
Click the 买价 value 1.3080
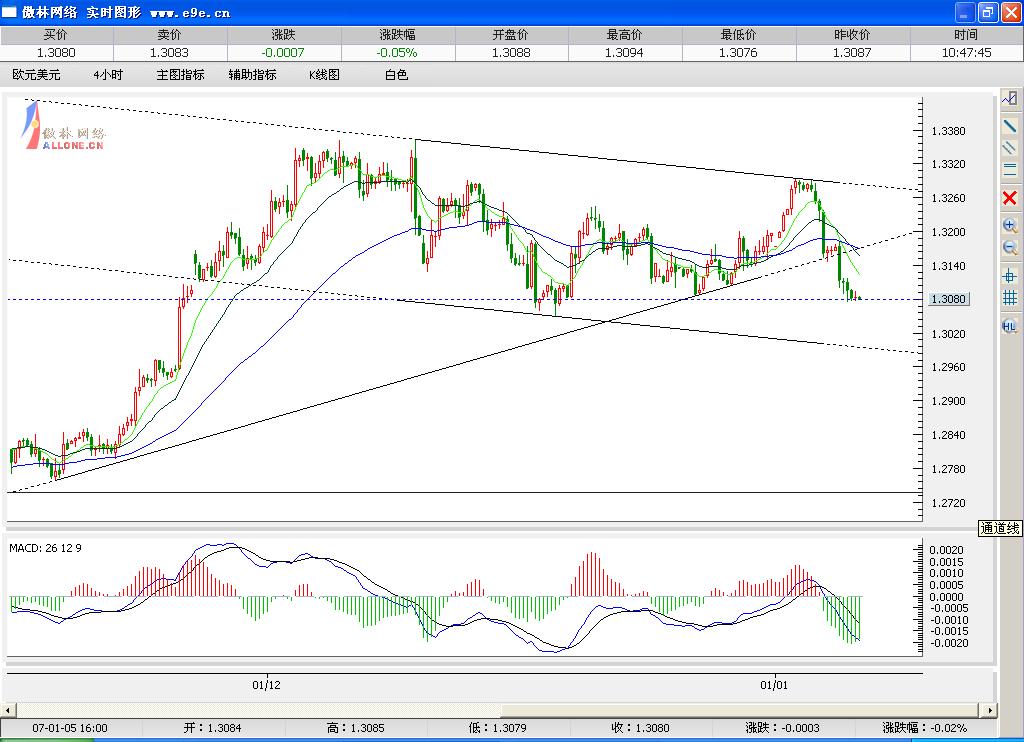(x=56, y=53)
